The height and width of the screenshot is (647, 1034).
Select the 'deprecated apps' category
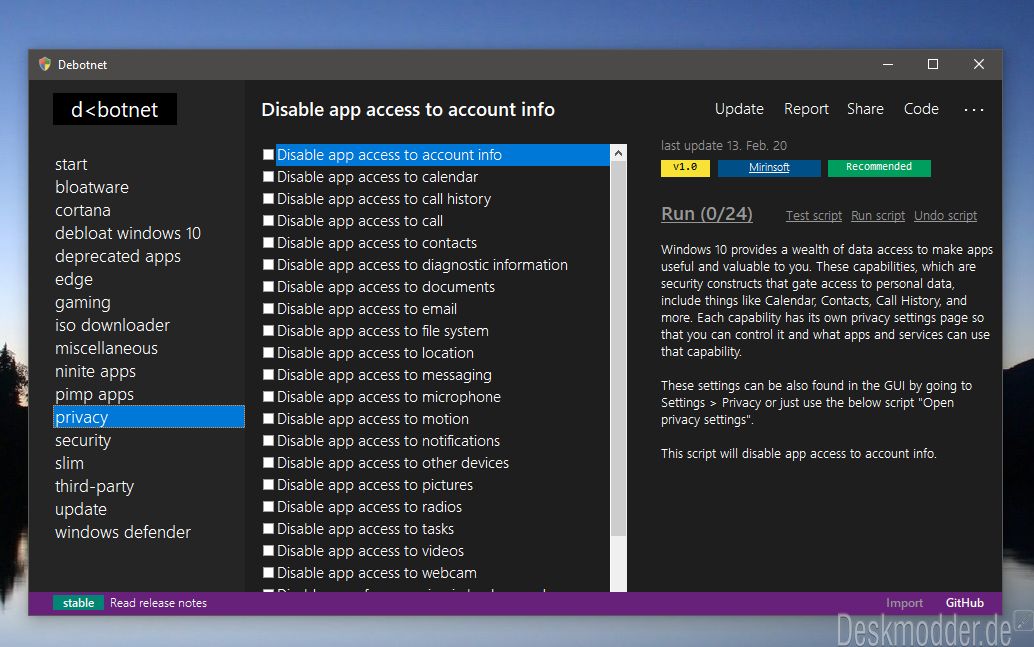point(118,257)
